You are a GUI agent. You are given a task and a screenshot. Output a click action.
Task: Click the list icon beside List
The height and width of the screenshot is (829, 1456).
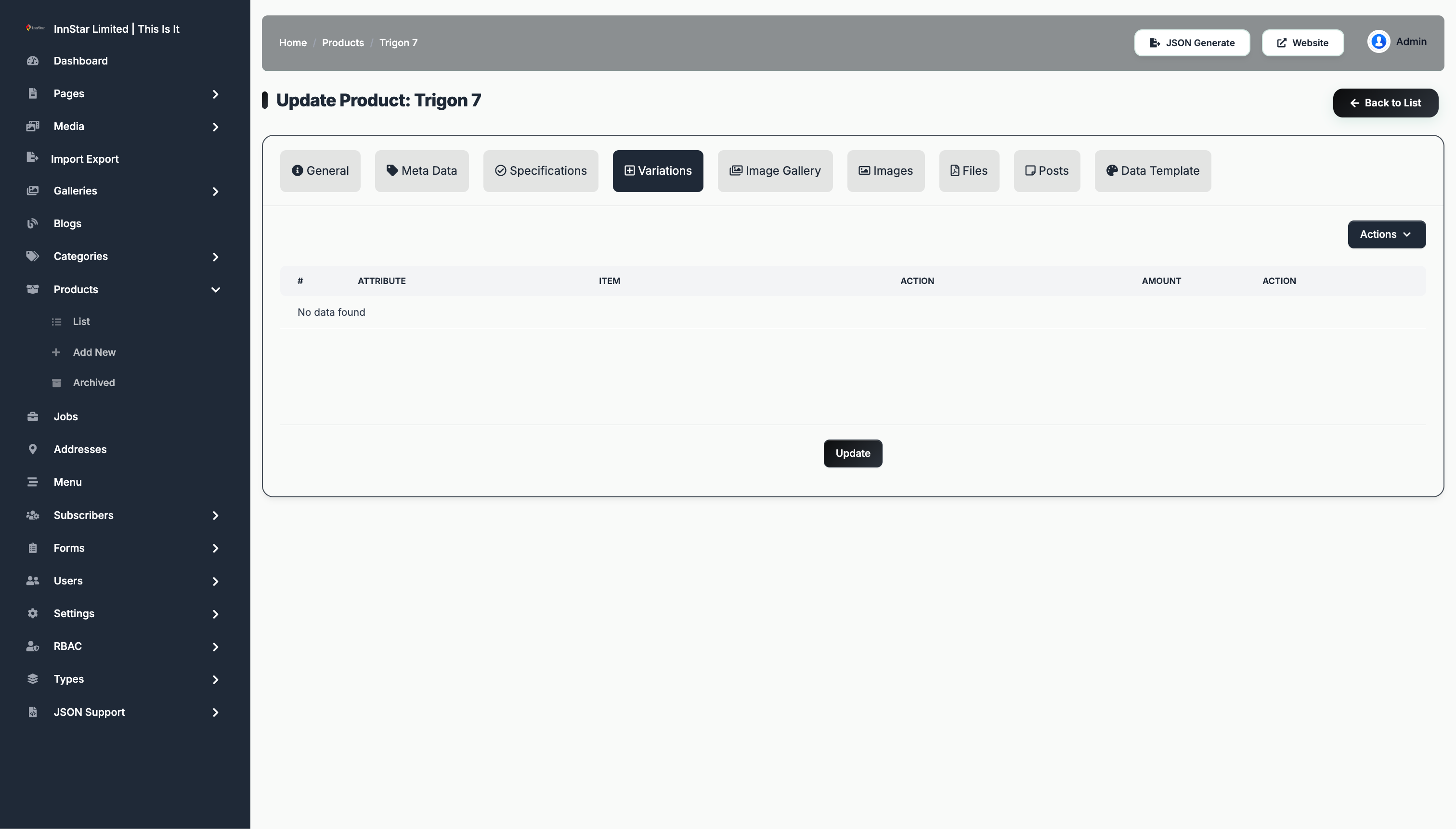click(56, 322)
